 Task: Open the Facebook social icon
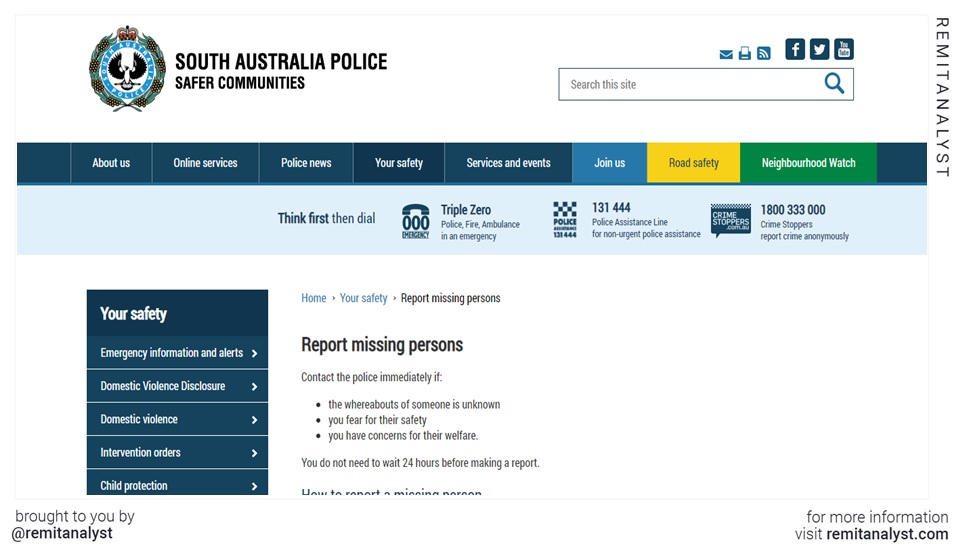tap(795, 49)
